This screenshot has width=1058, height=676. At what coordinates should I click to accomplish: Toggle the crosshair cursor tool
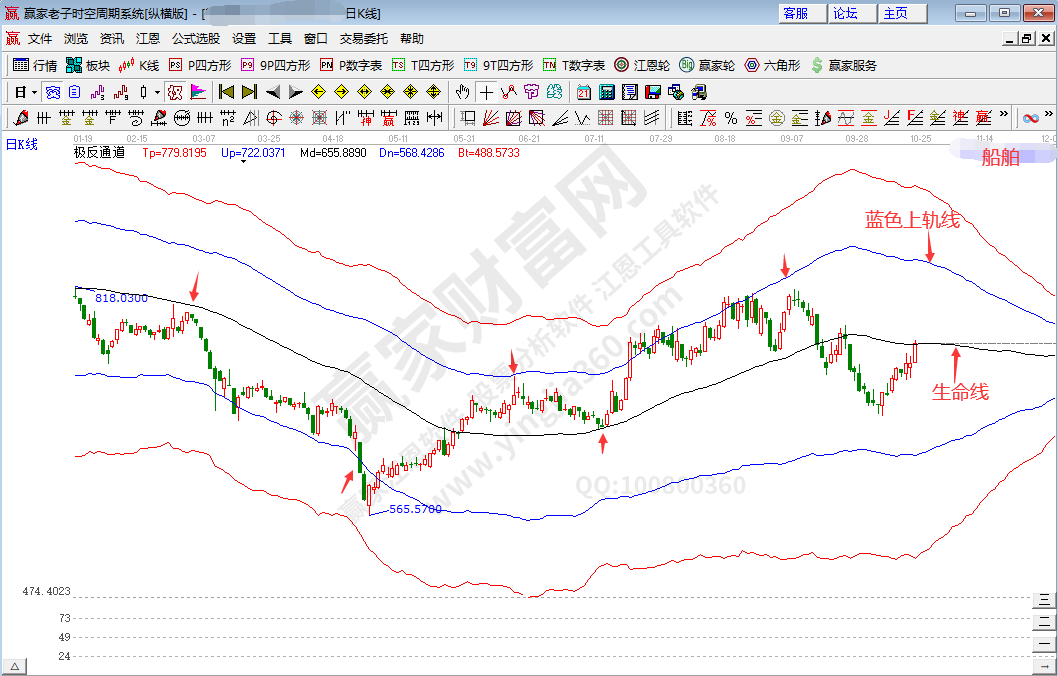pyautogui.click(x=485, y=92)
